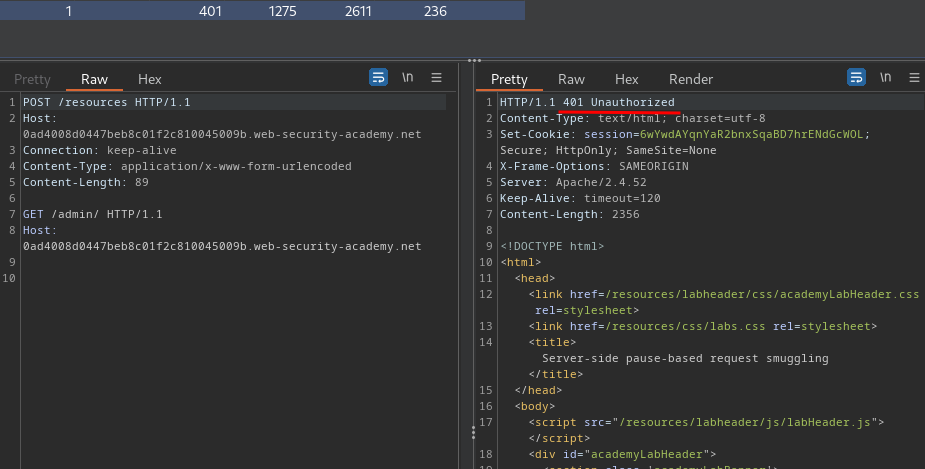Open hamburger options menu in request panel

click(x=437, y=77)
